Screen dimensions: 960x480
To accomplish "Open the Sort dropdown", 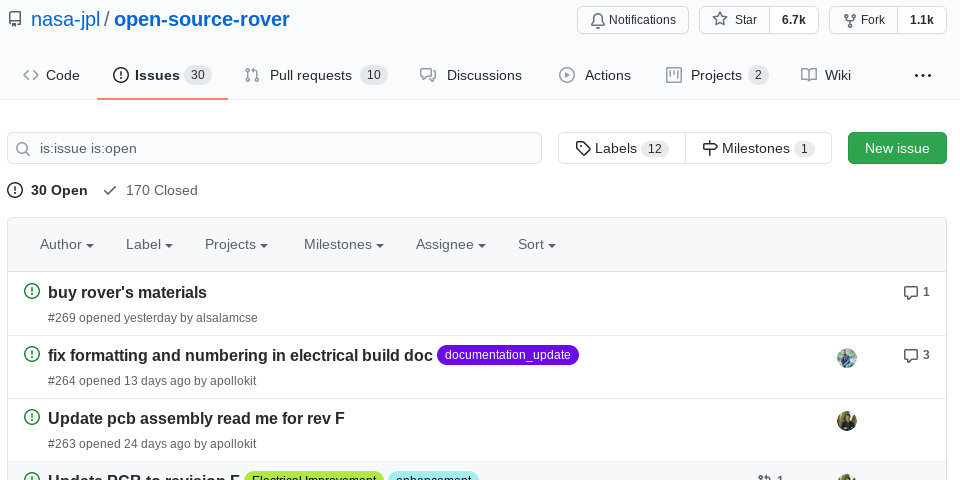I will pos(536,245).
